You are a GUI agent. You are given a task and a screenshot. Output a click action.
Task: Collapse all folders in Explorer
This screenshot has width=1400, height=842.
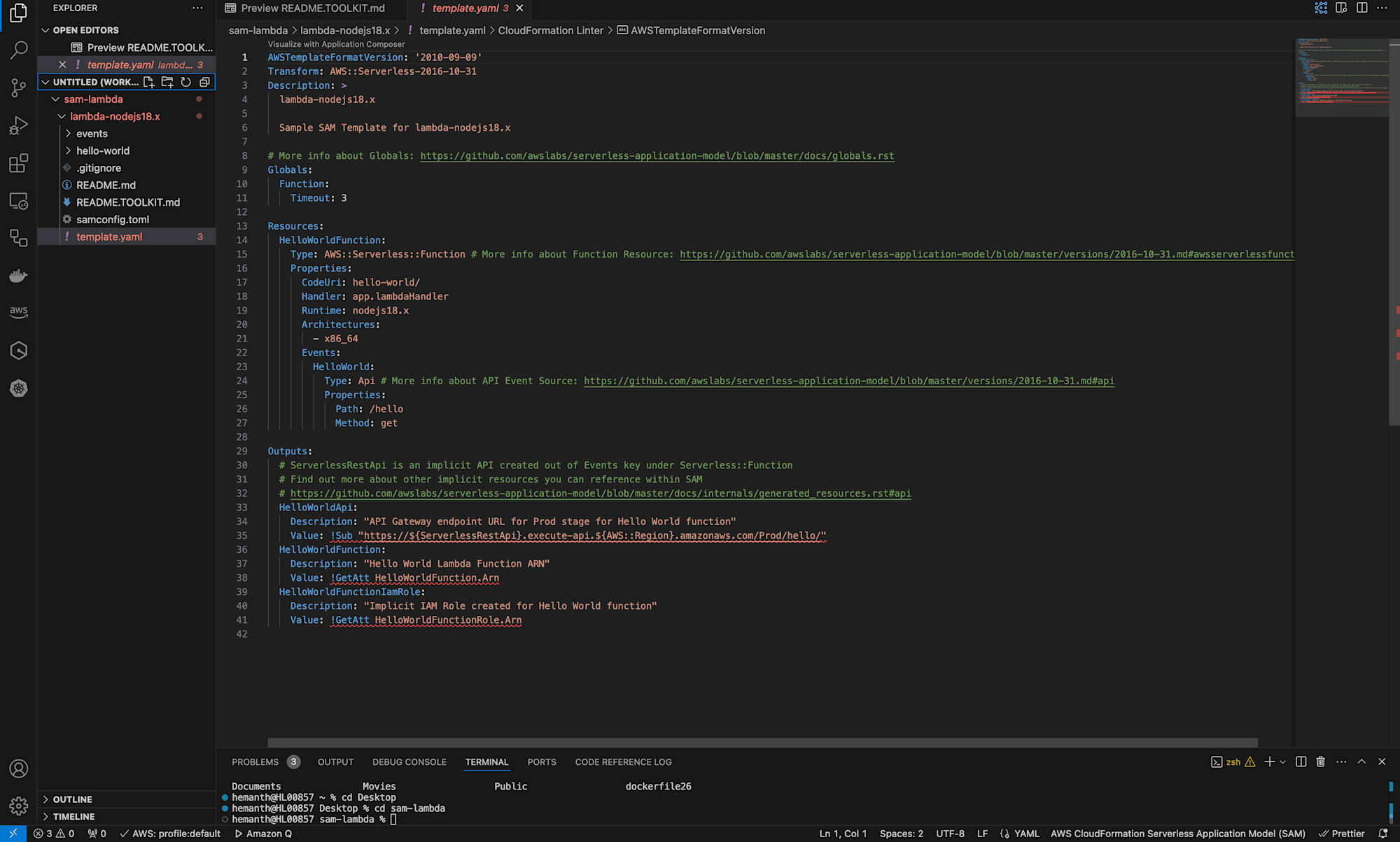[x=204, y=82]
